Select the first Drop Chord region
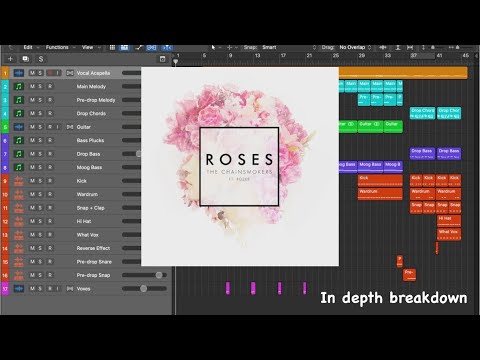Viewport: 480px width, 360px height. click(x=422, y=113)
